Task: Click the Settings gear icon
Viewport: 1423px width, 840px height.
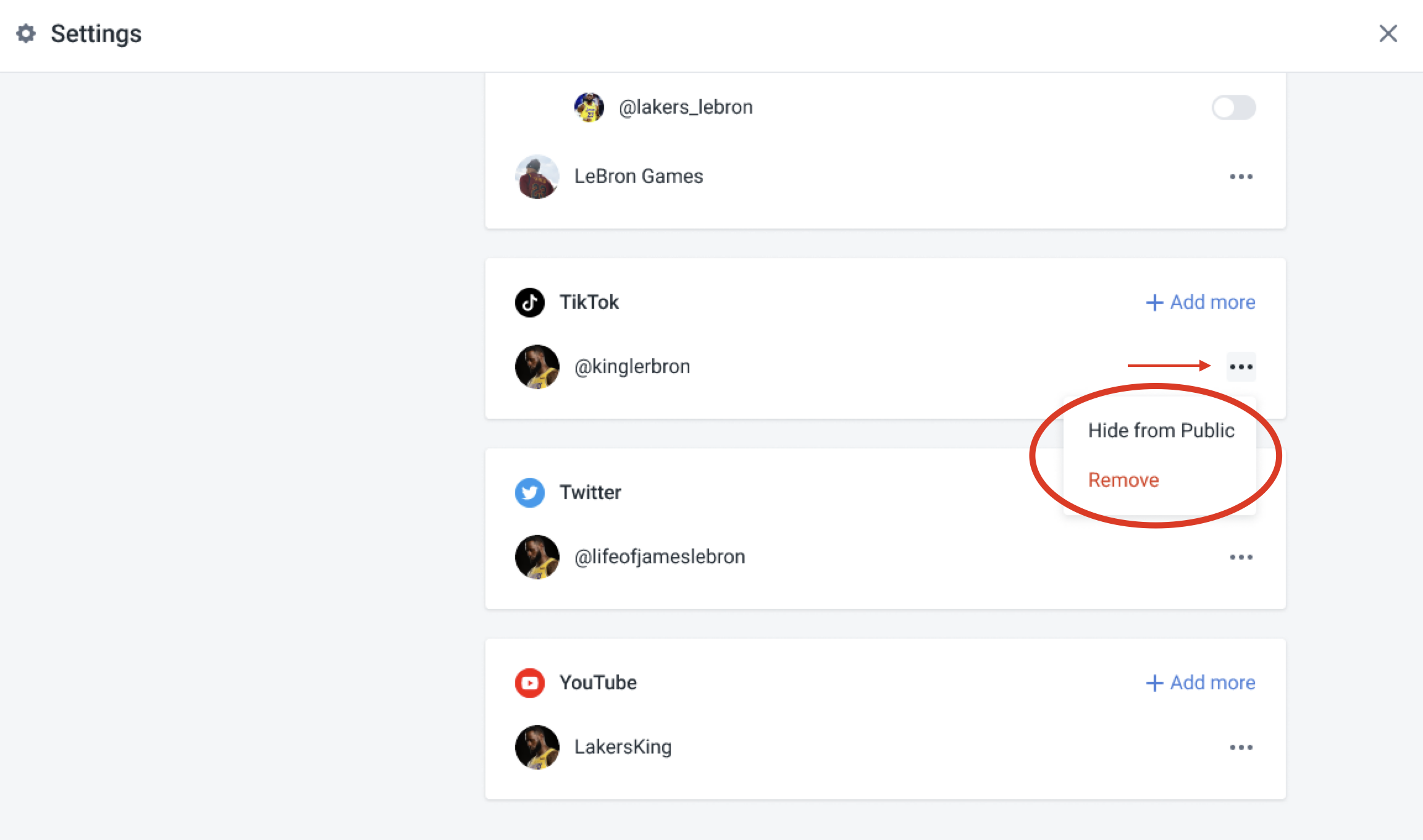Action: pos(26,34)
